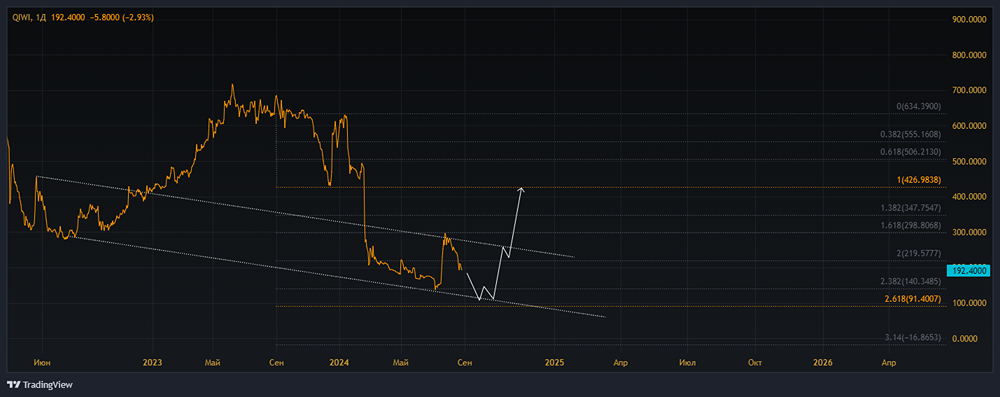Click the 2026 label on the time axis
The image size is (1000, 397).
coord(823,363)
